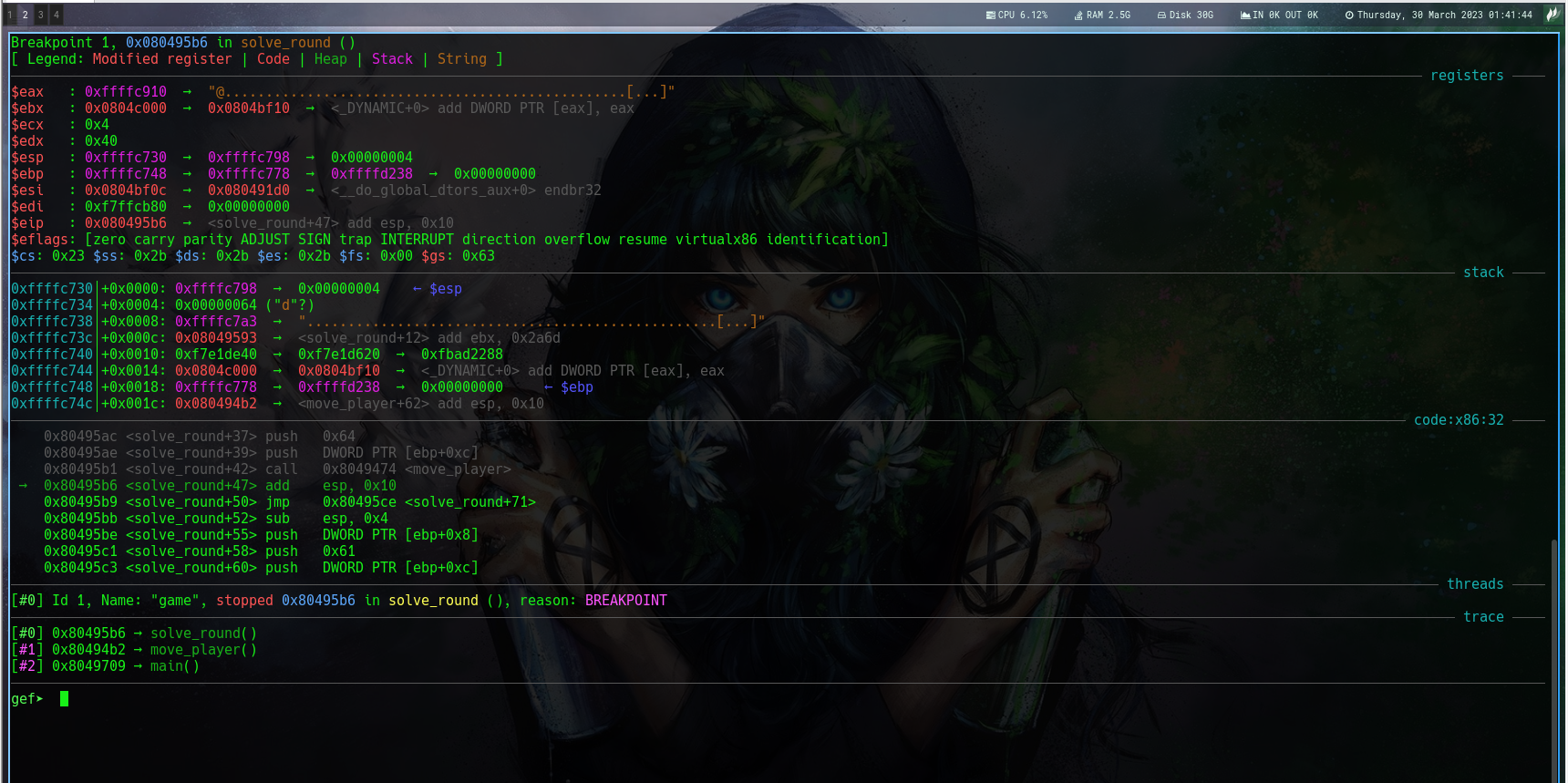Switch to workspace 3
Viewport: 1568px width, 783px height.
(x=41, y=15)
